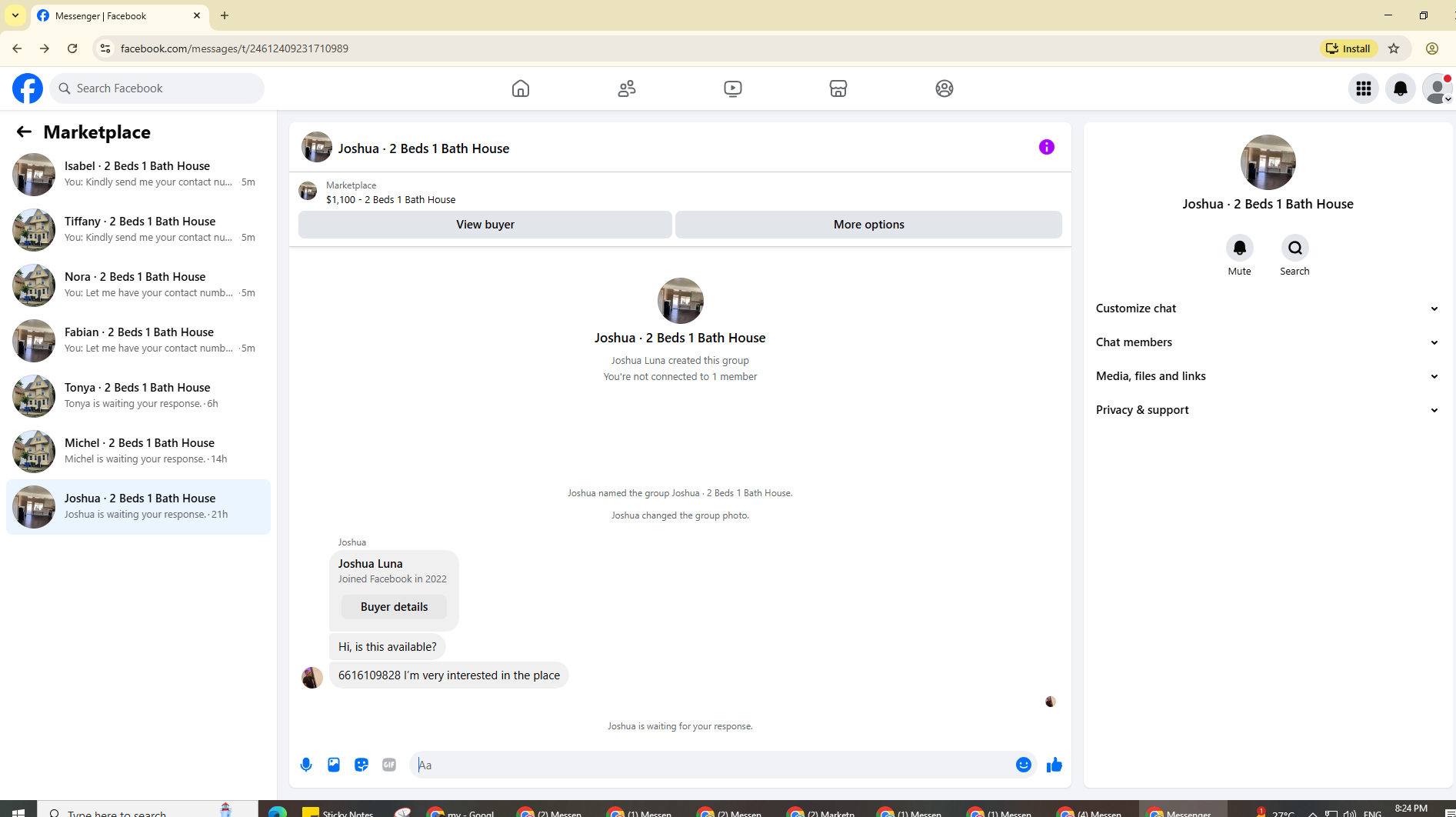1456x817 pixels.
Task: Expand the Customize chat section
Action: (1268, 308)
